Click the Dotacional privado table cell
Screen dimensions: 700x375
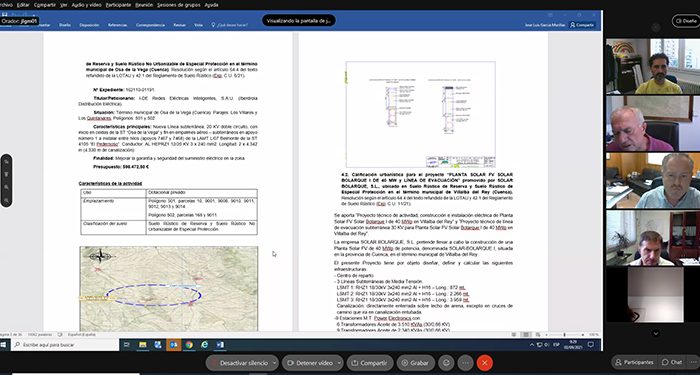[x=201, y=193]
